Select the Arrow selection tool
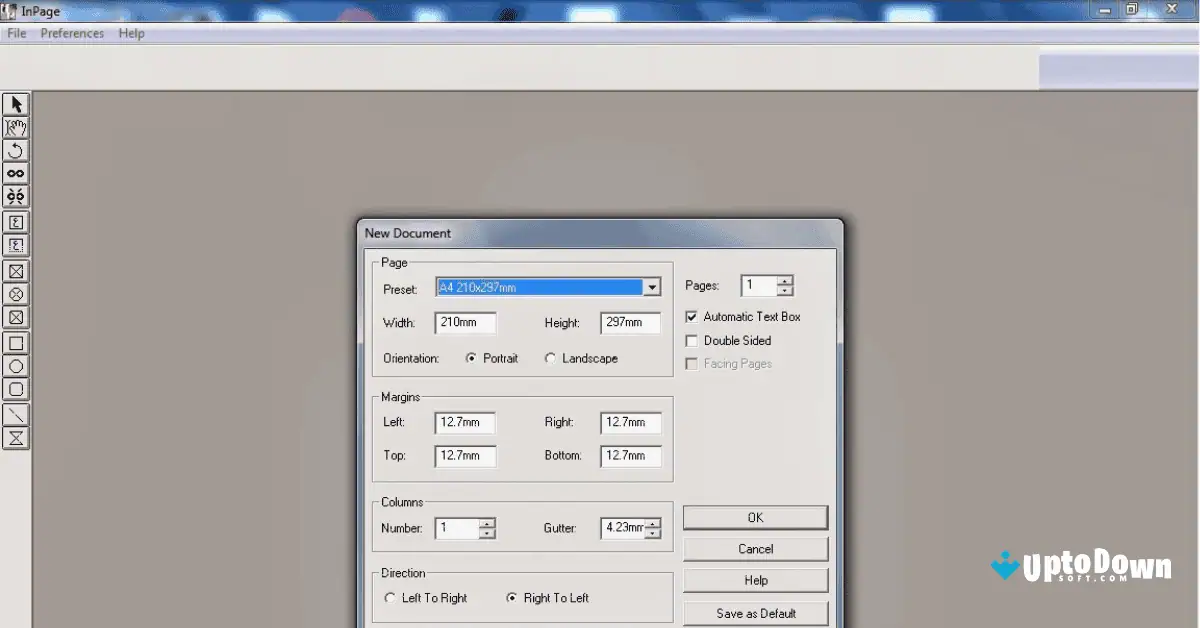The height and width of the screenshot is (628, 1200). [x=15, y=104]
